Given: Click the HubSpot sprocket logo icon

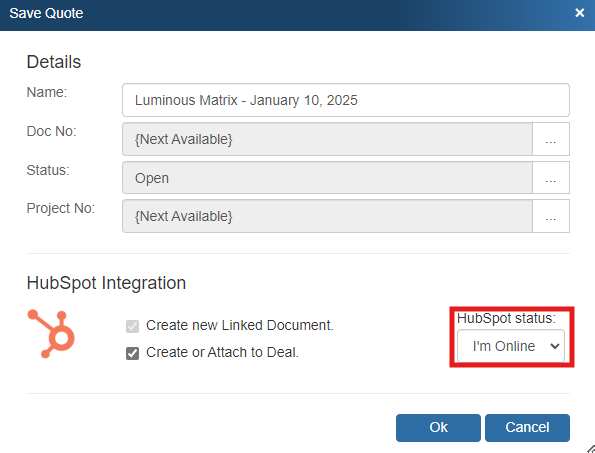Looking at the screenshot, I should [51, 333].
